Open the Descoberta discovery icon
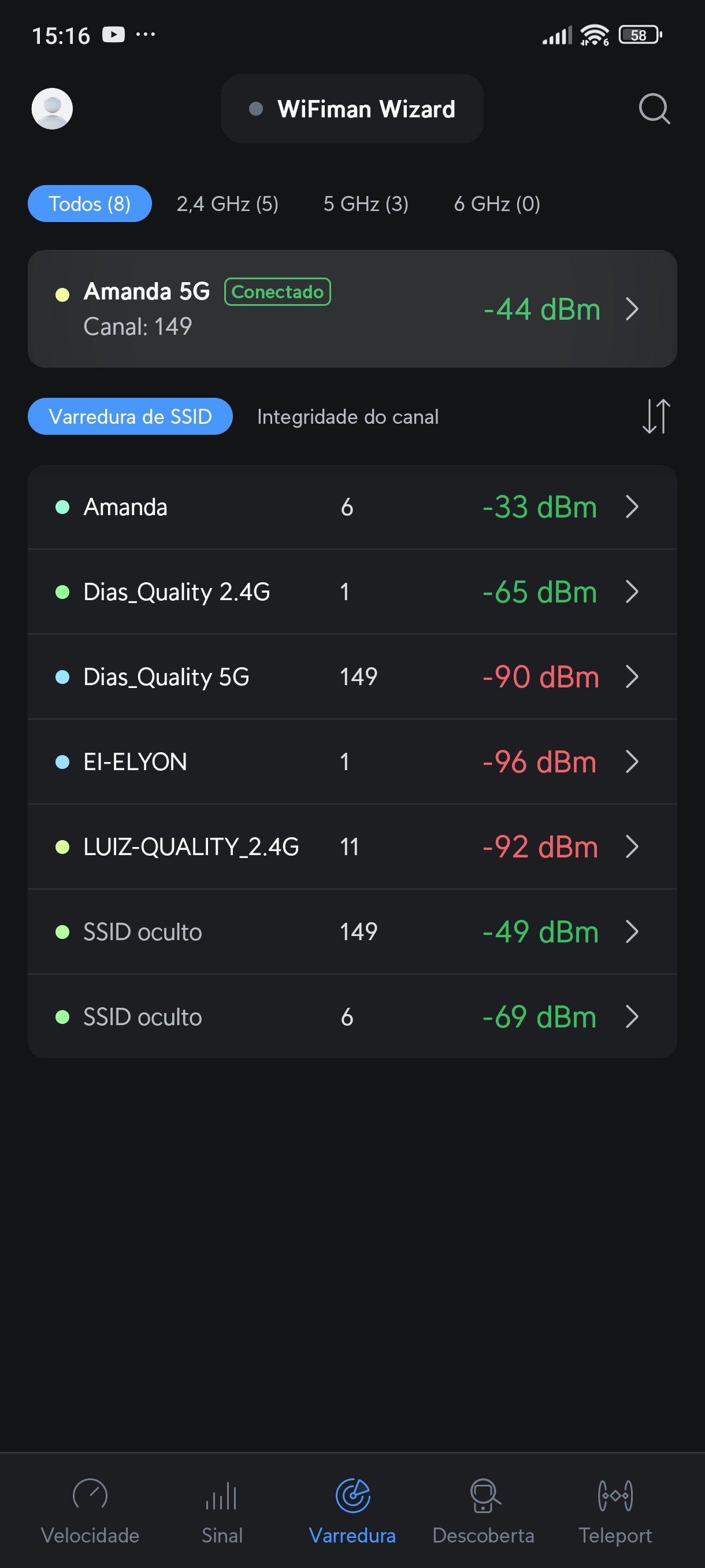The width and height of the screenshot is (705, 1568). click(484, 1495)
